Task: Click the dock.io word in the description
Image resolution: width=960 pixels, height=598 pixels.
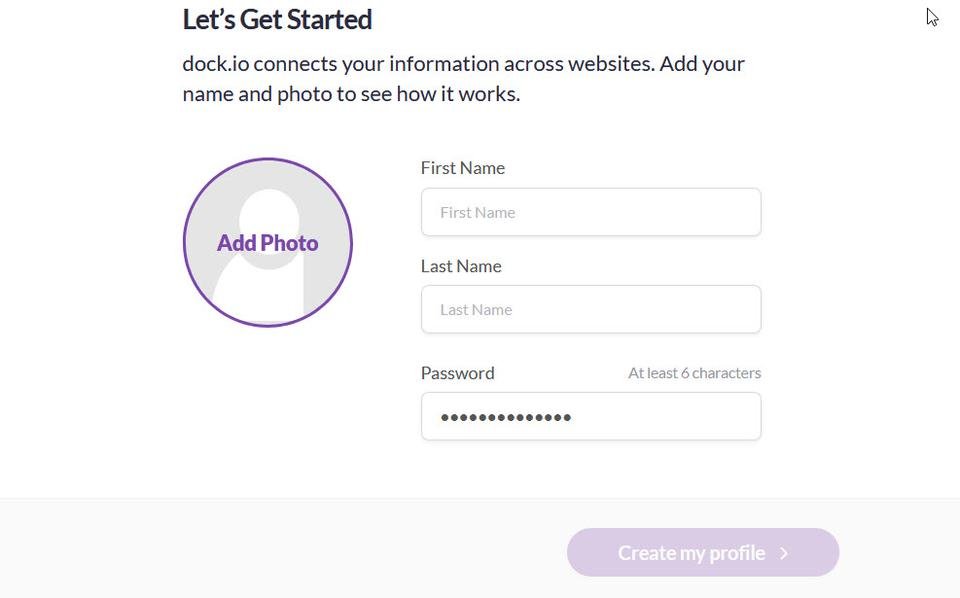Action: tap(216, 64)
